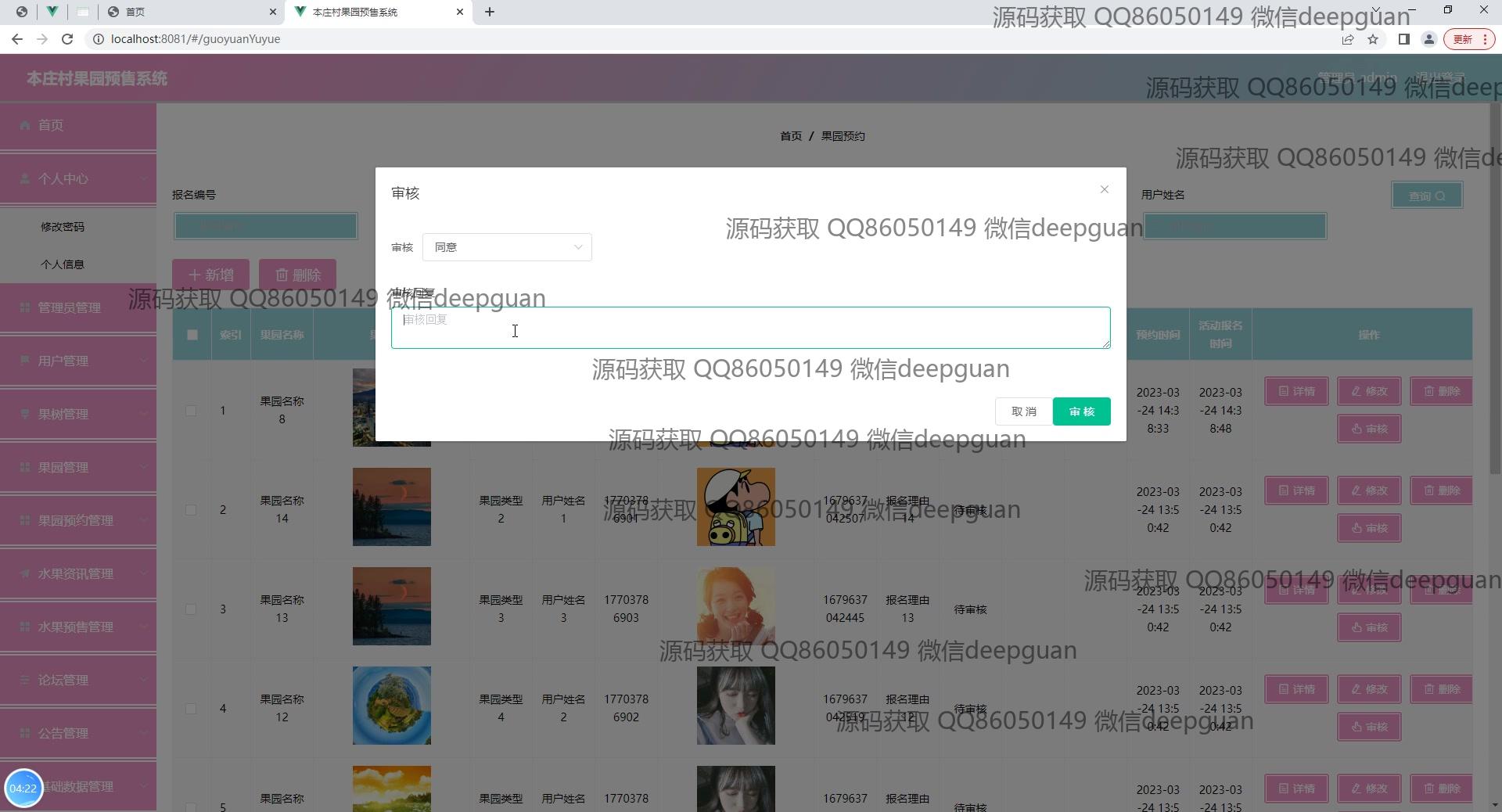This screenshot has height=812, width=1502.
Task: Open 个人信息 sidebar item
Action: tap(63, 264)
